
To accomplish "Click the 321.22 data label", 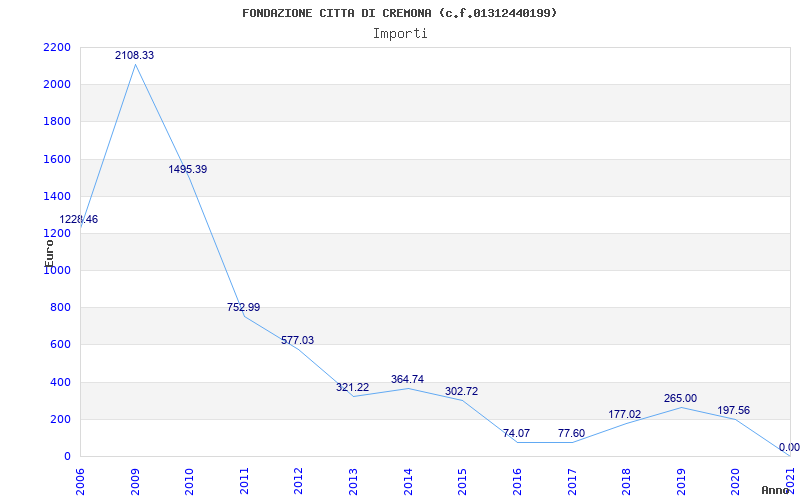I will [352, 388].
